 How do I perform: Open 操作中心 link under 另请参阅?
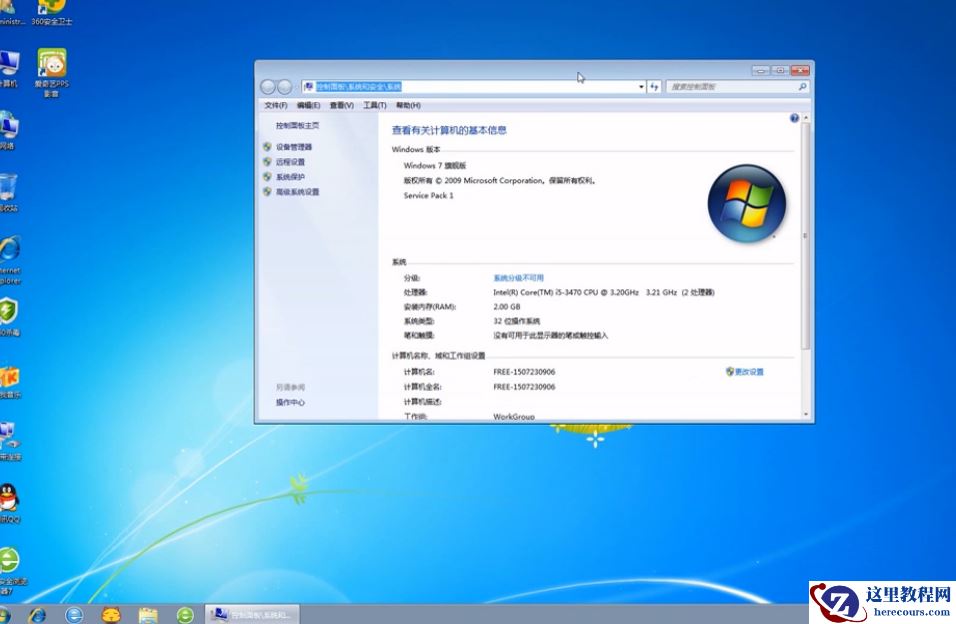point(290,403)
